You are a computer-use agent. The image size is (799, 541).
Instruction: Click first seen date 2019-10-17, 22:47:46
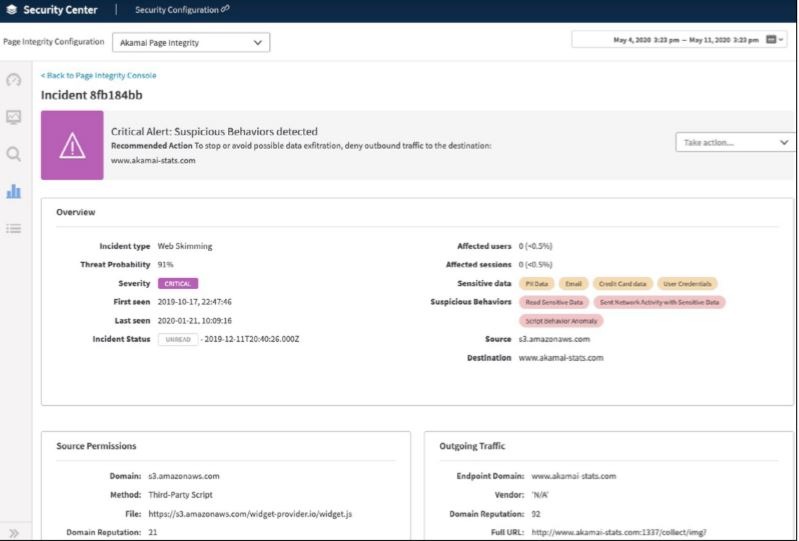tap(194, 302)
